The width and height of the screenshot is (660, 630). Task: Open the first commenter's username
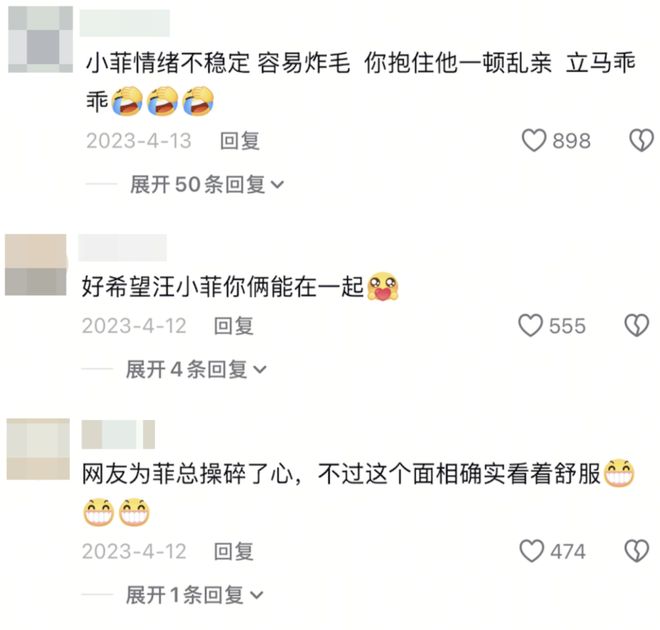[125, 23]
